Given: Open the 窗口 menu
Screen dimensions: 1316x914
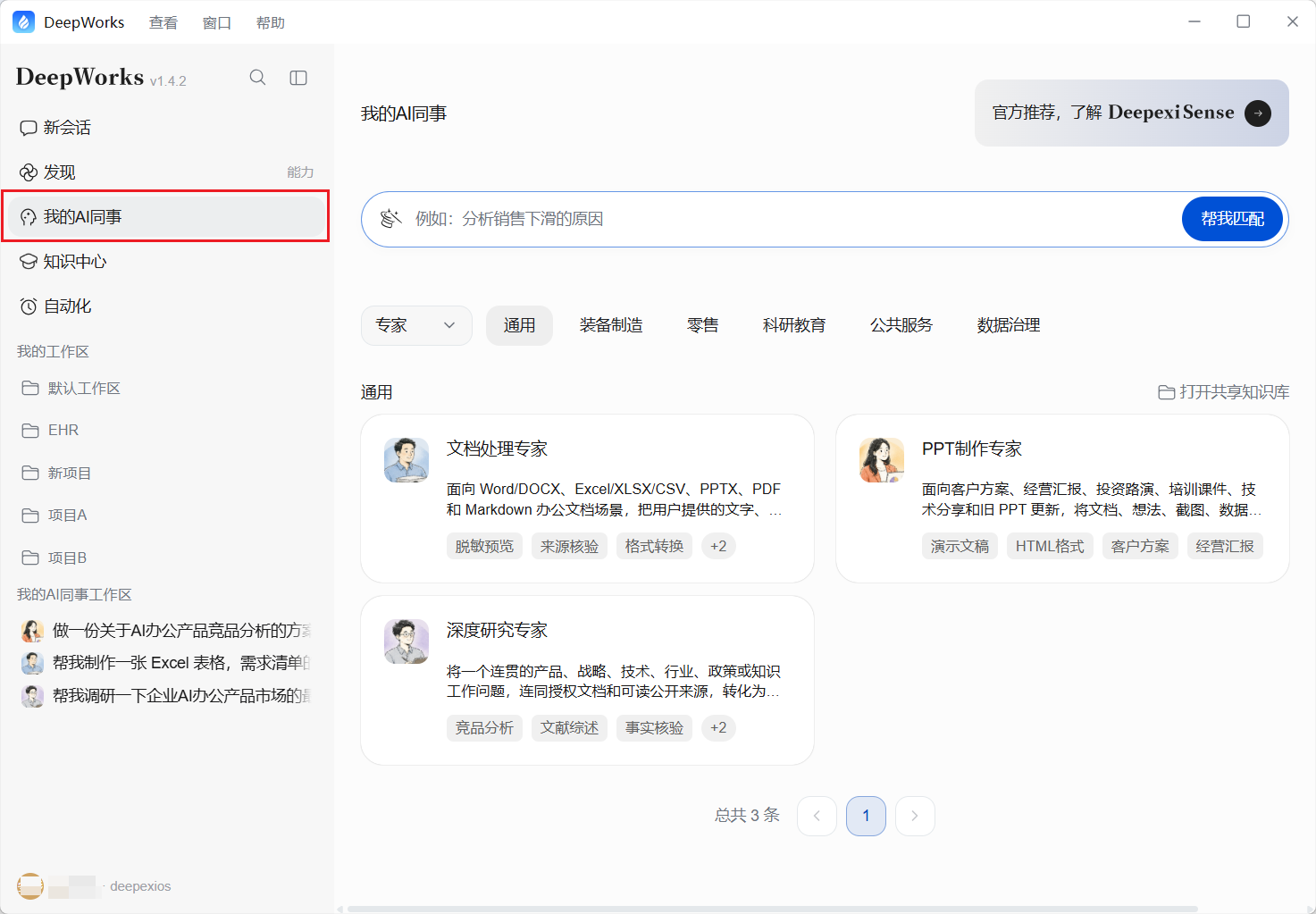Looking at the screenshot, I should 217,23.
